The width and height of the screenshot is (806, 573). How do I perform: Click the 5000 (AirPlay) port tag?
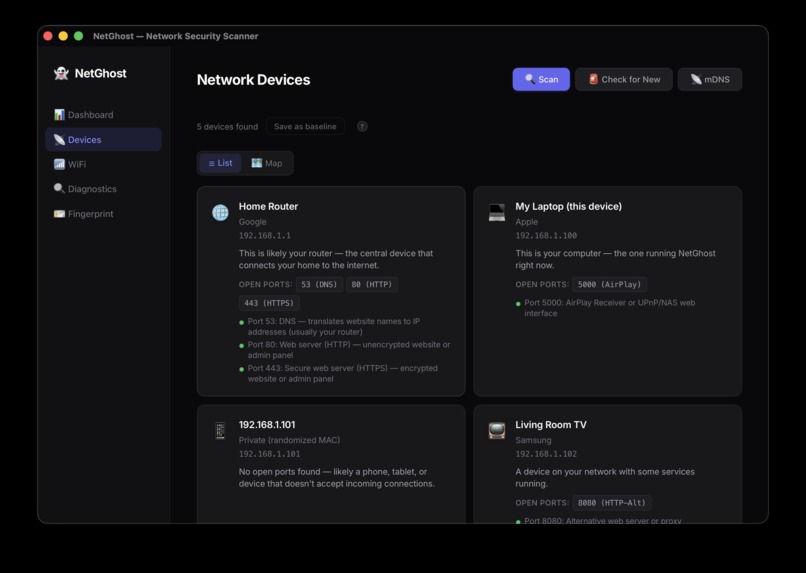[x=609, y=285]
